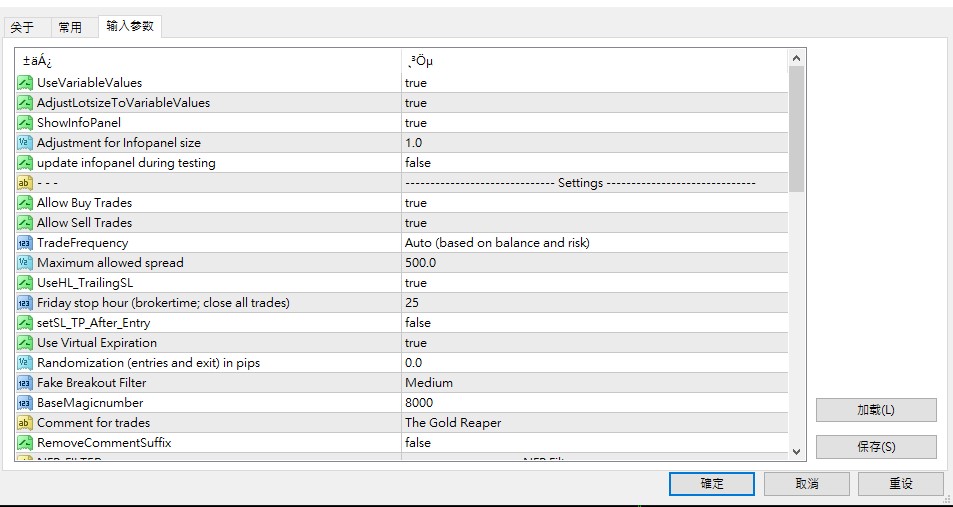Select the icon beside Adjustment for Infopanel size
The width and height of the screenshot is (953, 507).
[x=25, y=143]
